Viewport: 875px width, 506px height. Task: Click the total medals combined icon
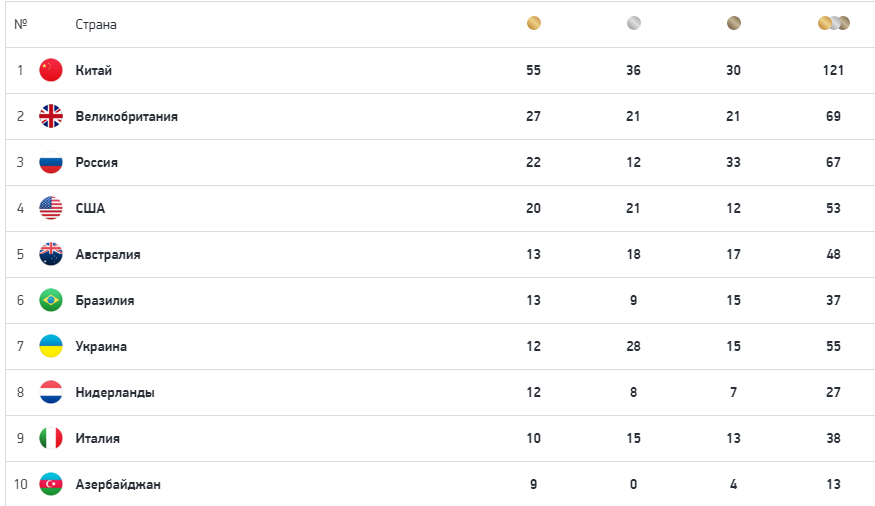click(x=834, y=23)
